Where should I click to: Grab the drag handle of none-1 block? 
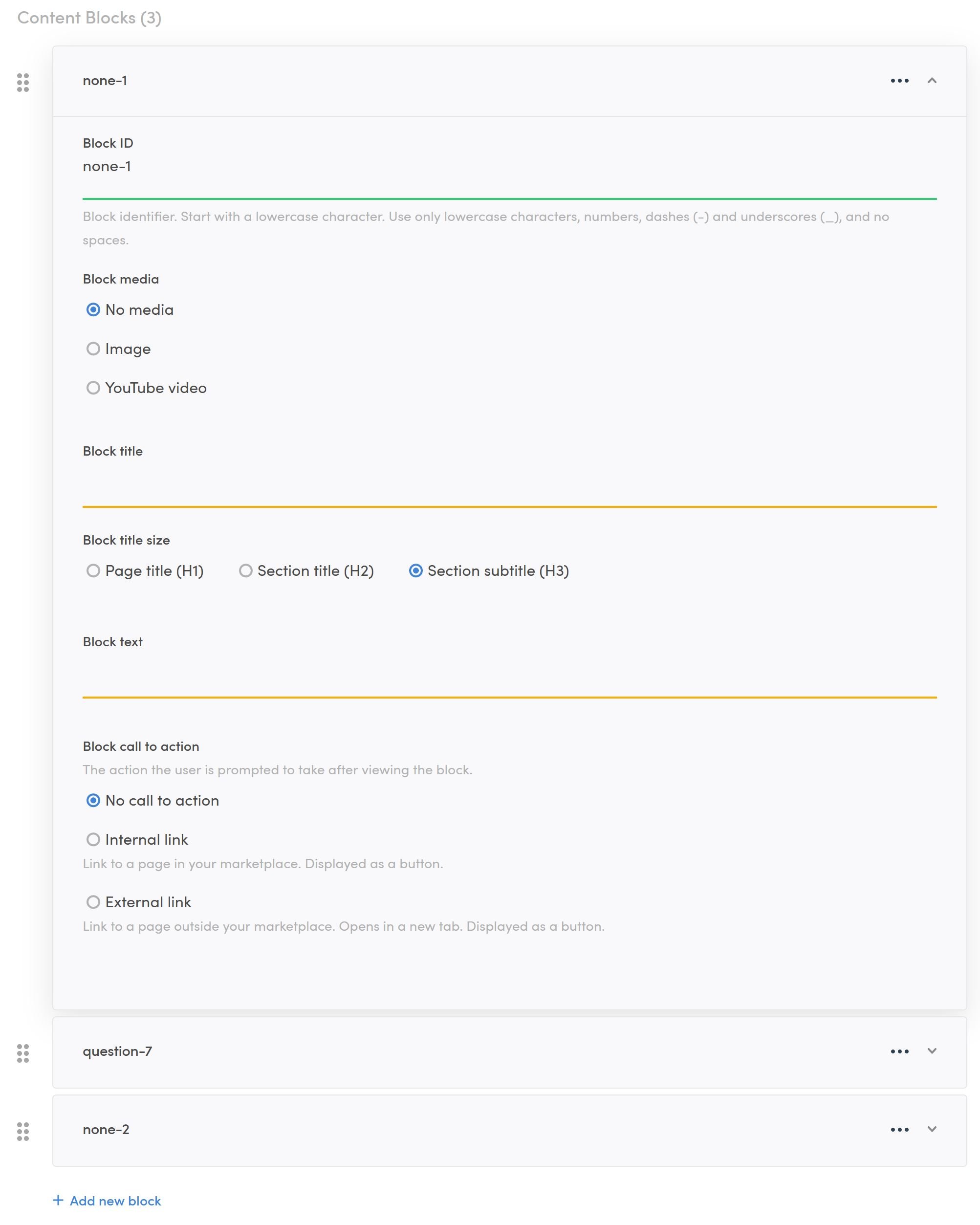[x=22, y=83]
